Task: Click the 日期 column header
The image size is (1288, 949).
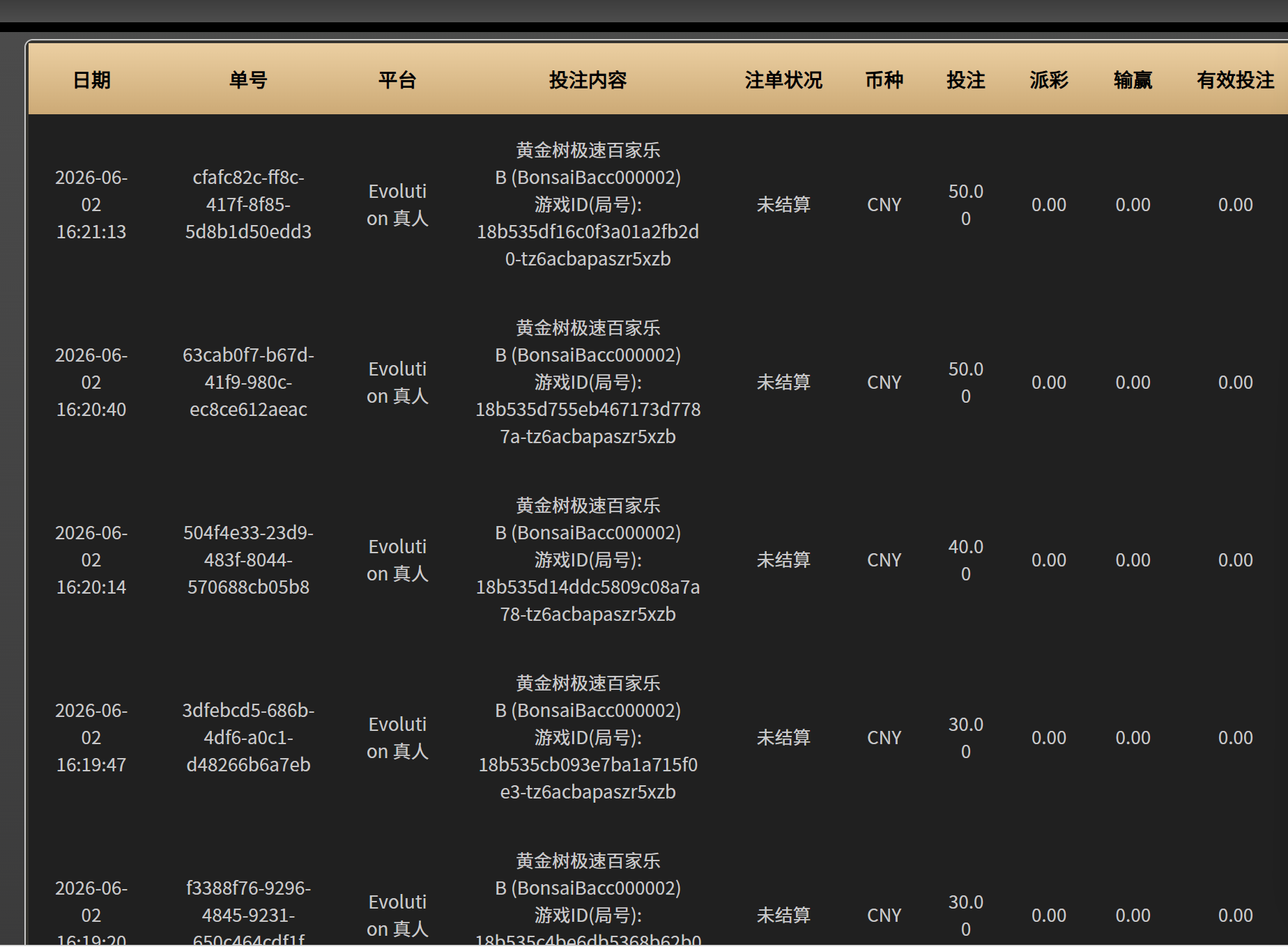Action: 91,80
